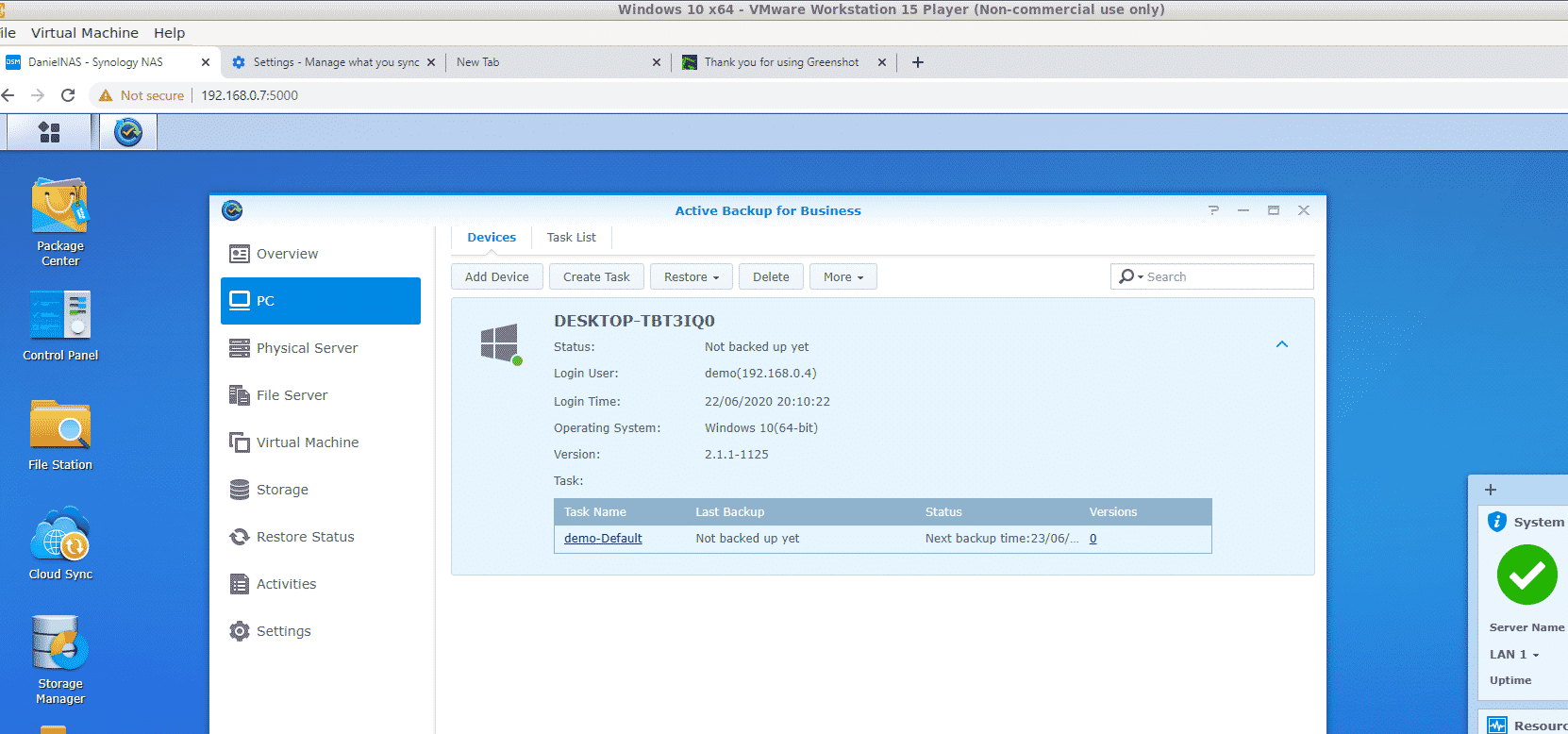Open the demo-Default task link

[x=603, y=539]
